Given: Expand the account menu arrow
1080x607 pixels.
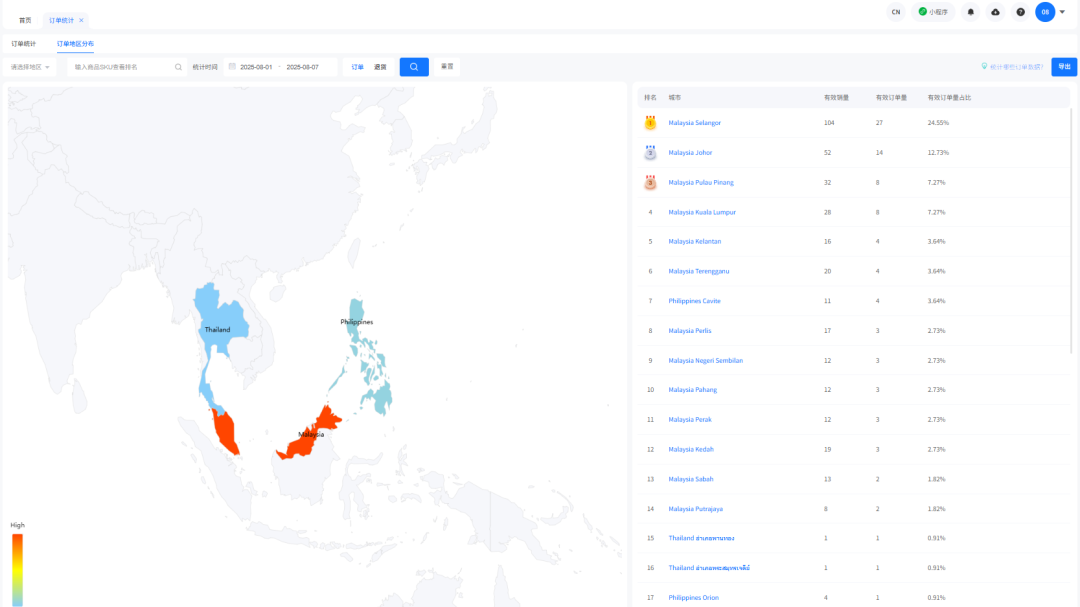Looking at the screenshot, I should [1062, 12].
